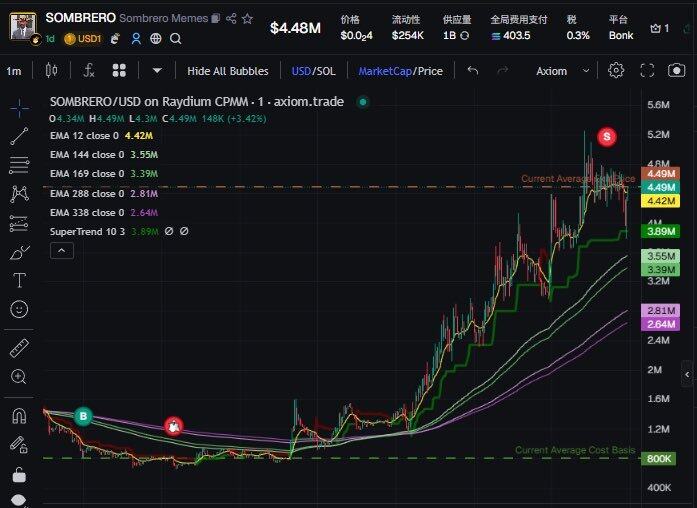Open chart settings gear
This screenshot has height=508, width=697.
pyautogui.click(x=617, y=71)
